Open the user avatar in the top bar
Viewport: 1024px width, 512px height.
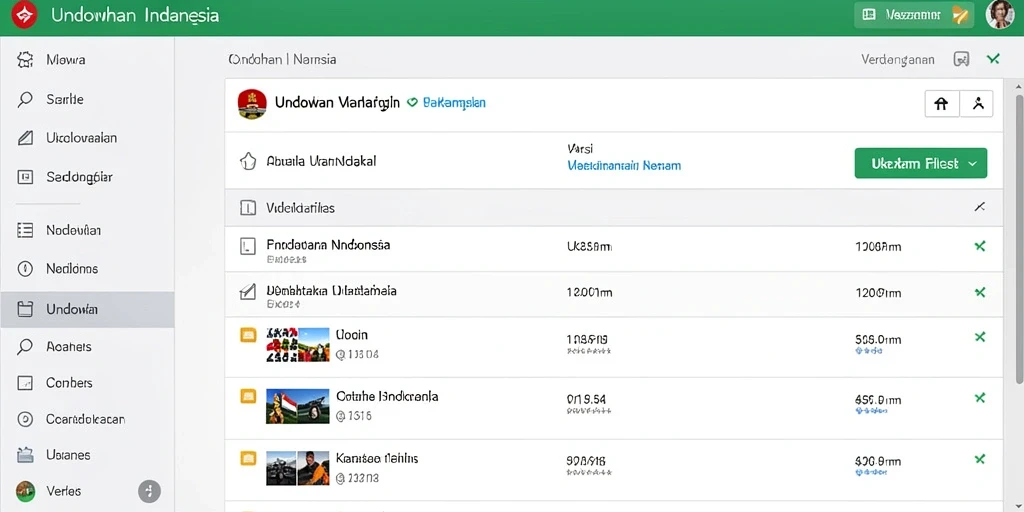coord(1000,14)
